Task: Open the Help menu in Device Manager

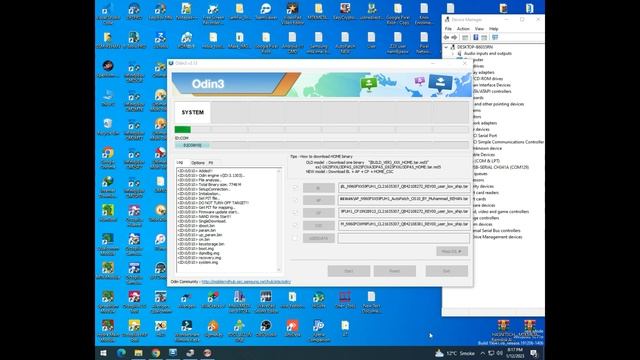Action: pos(493,29)
